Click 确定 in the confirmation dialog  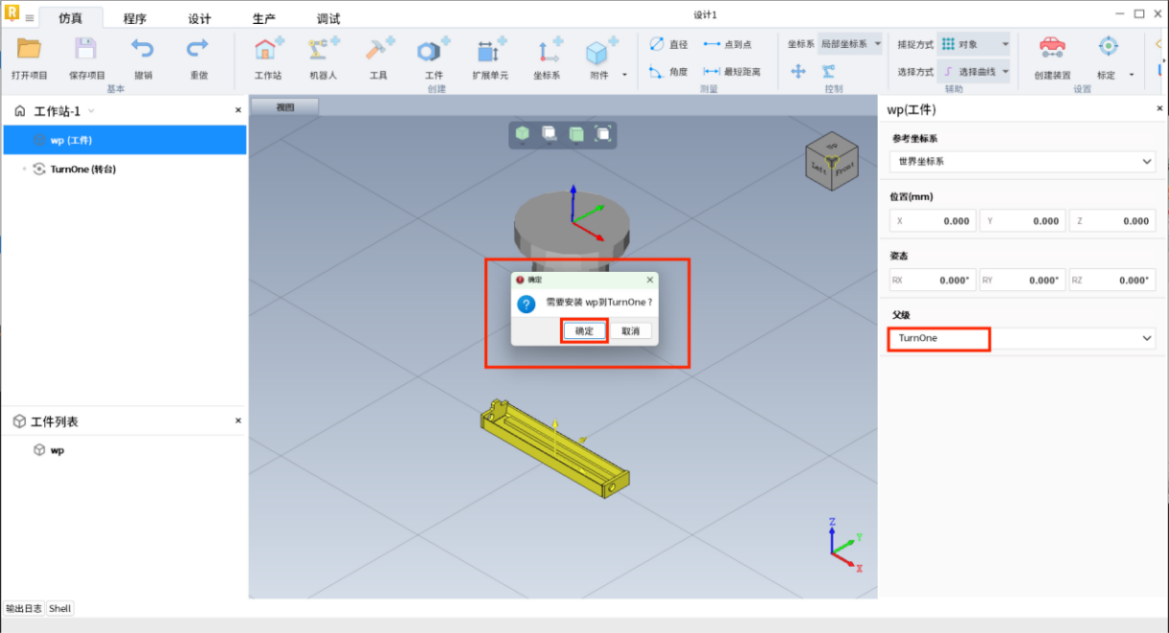coord(585,331)
